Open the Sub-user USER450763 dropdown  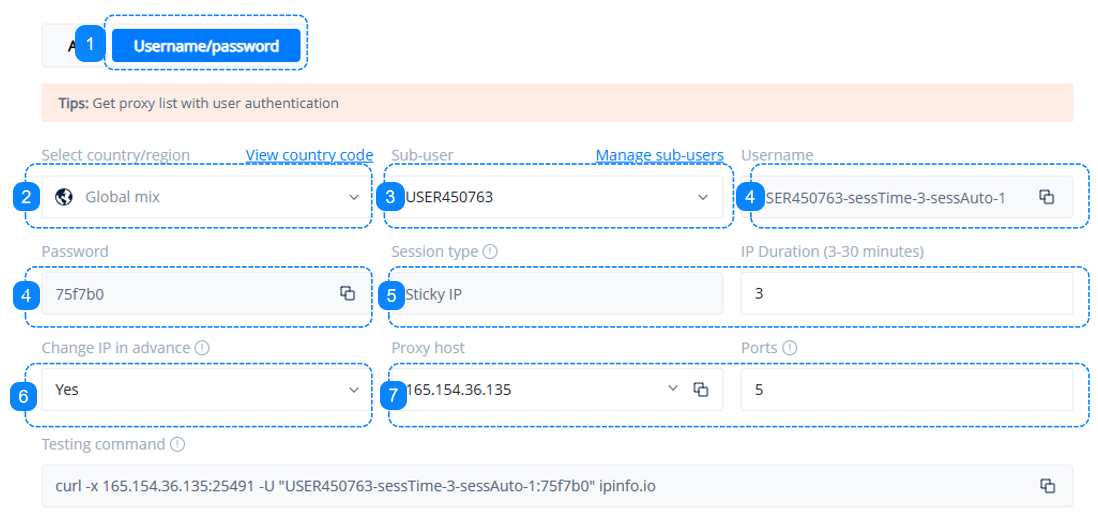tap(703, 197)
